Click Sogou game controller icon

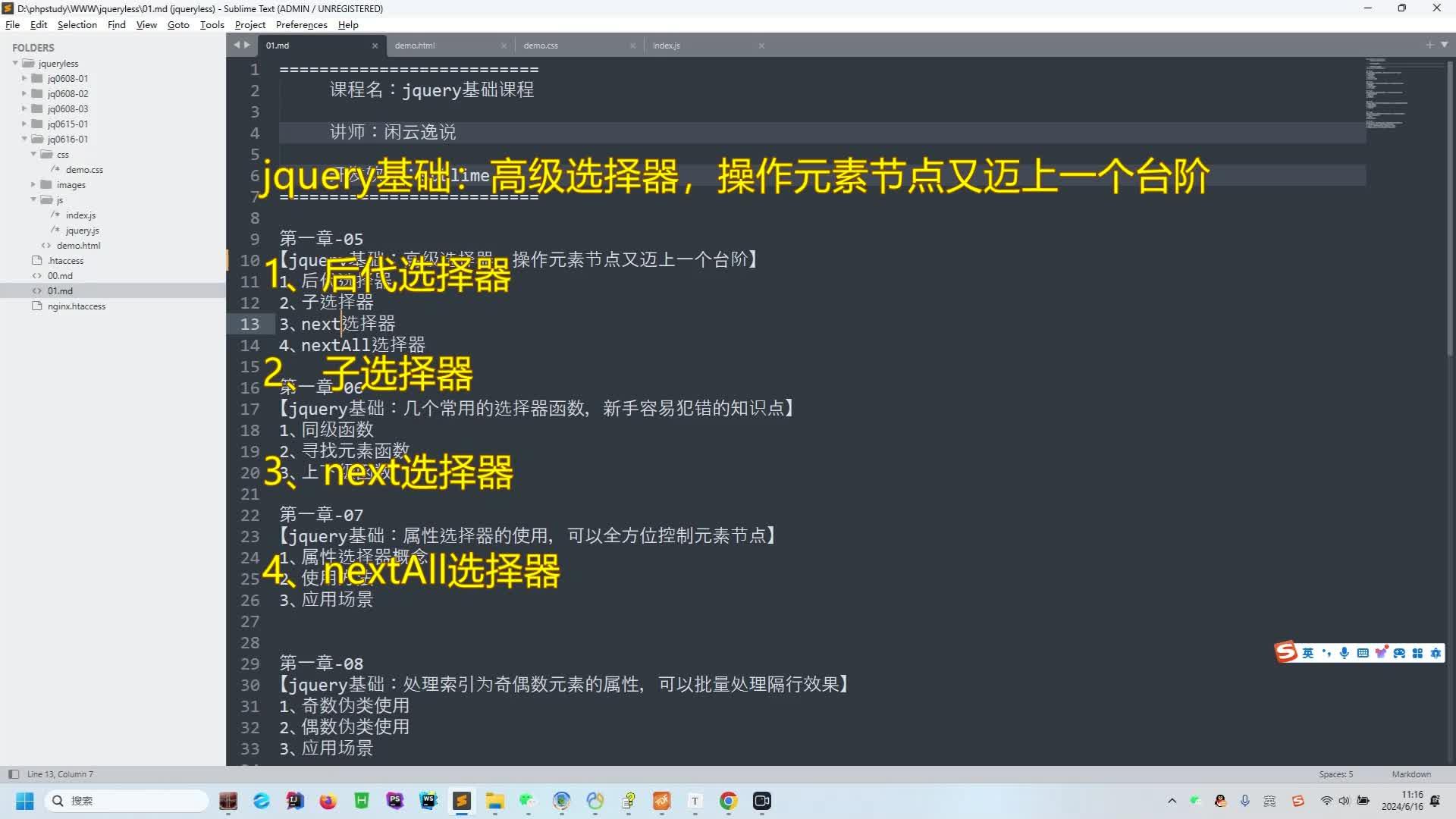click(x=1399, y=653)
